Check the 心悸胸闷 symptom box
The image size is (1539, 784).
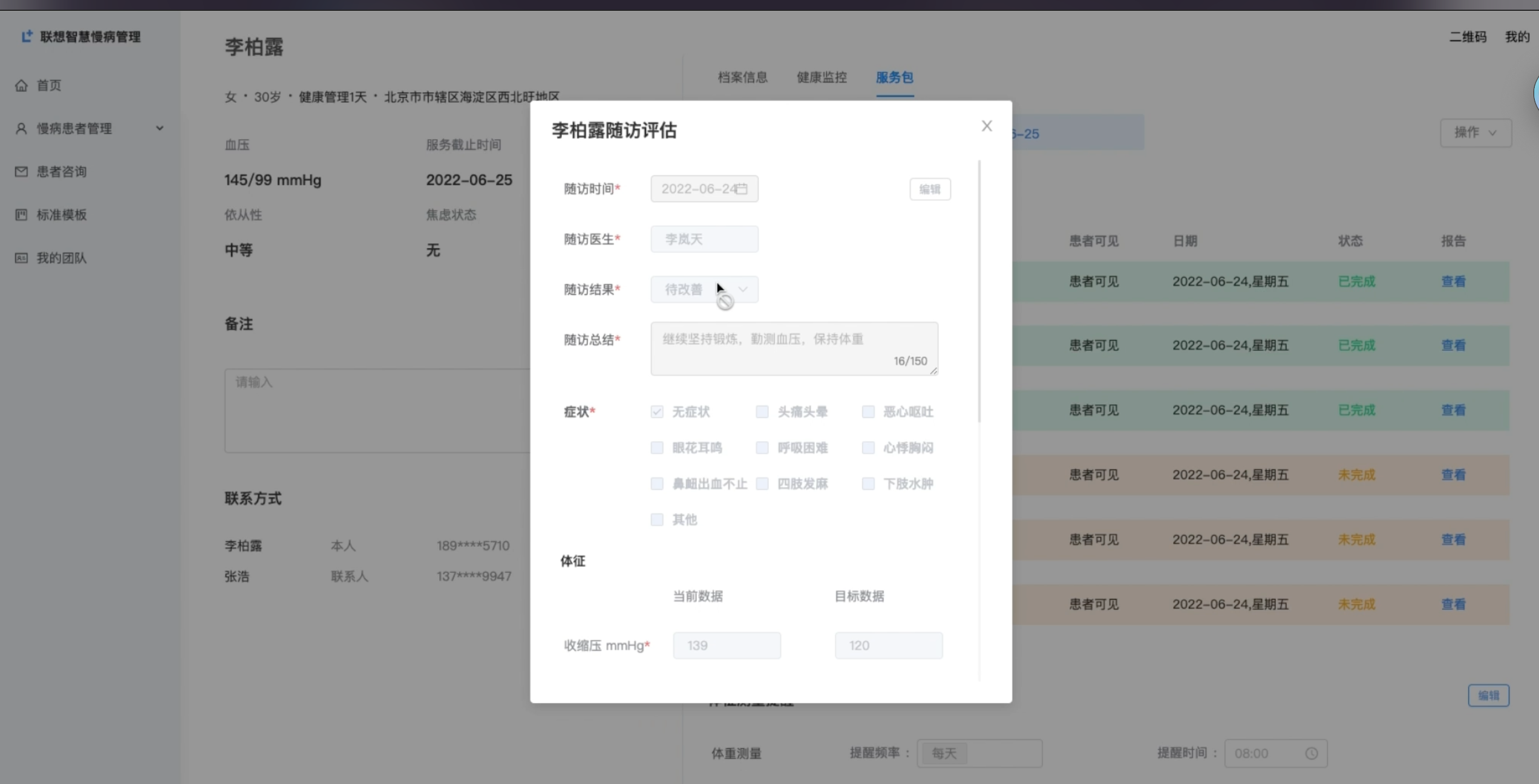[x=868, y=448]
